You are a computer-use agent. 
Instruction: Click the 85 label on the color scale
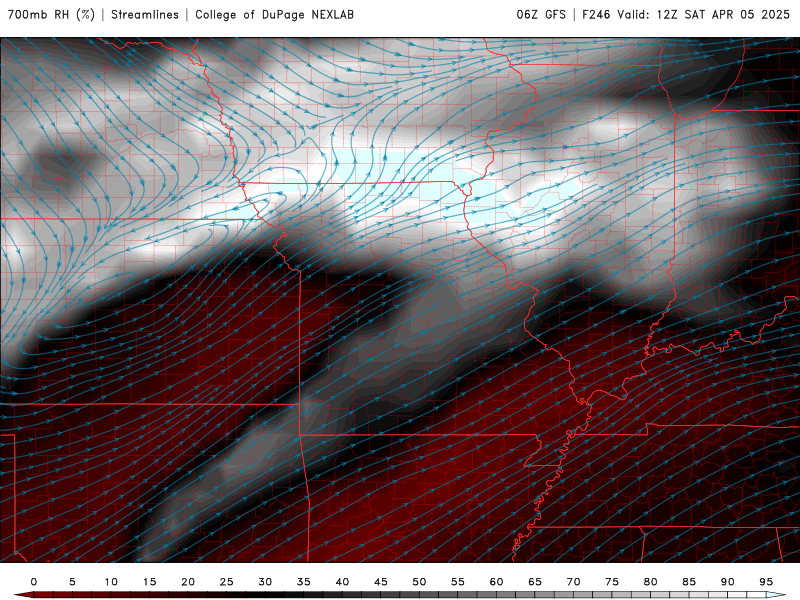pos(689,582)
